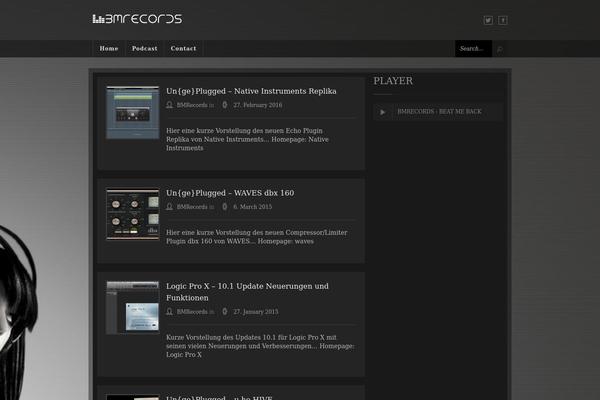This screenshot has width=600, height=400.
Task: Click date icon beside 27. January 2015
Action: 225,312
